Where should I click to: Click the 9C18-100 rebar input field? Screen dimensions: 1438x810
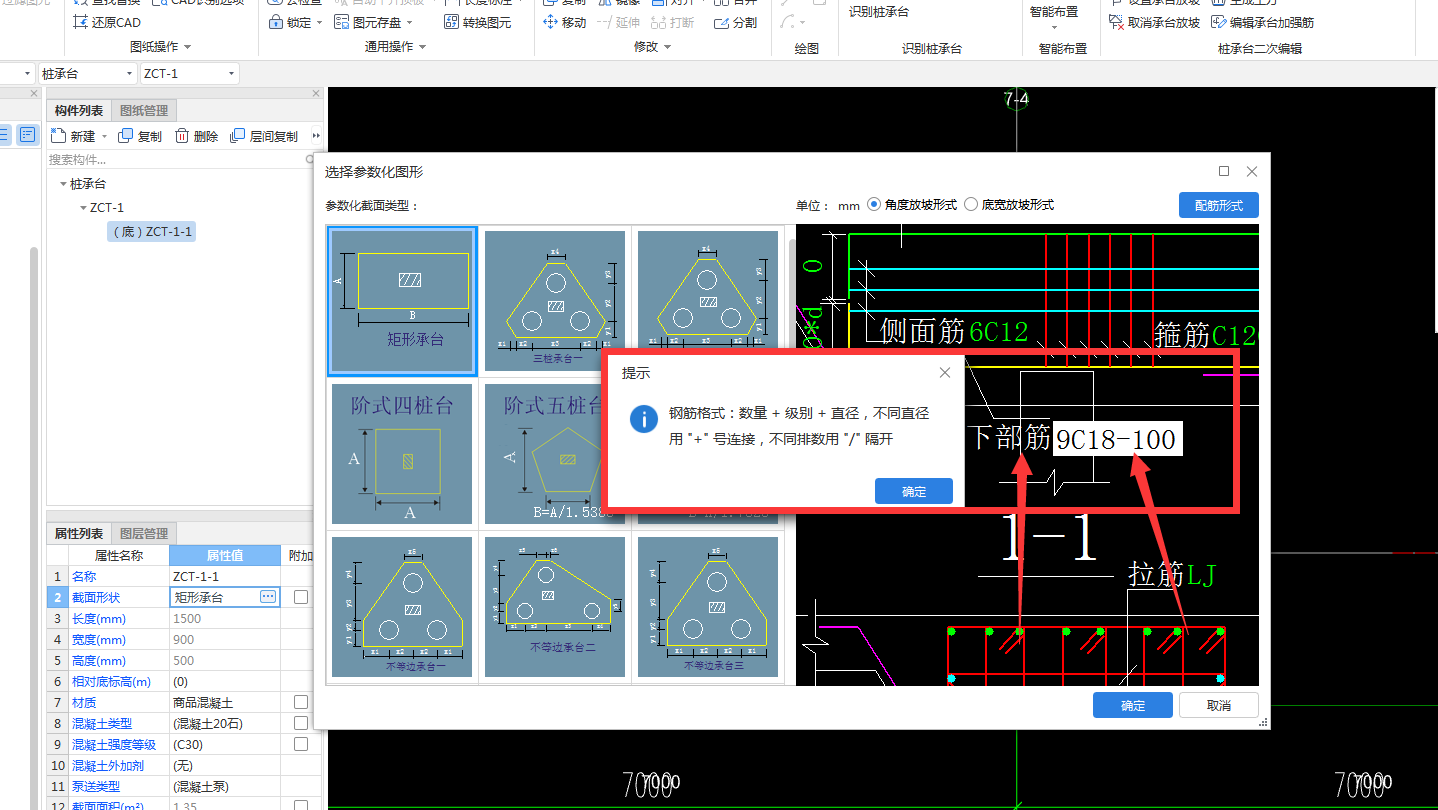click(x=1118, y=438)
